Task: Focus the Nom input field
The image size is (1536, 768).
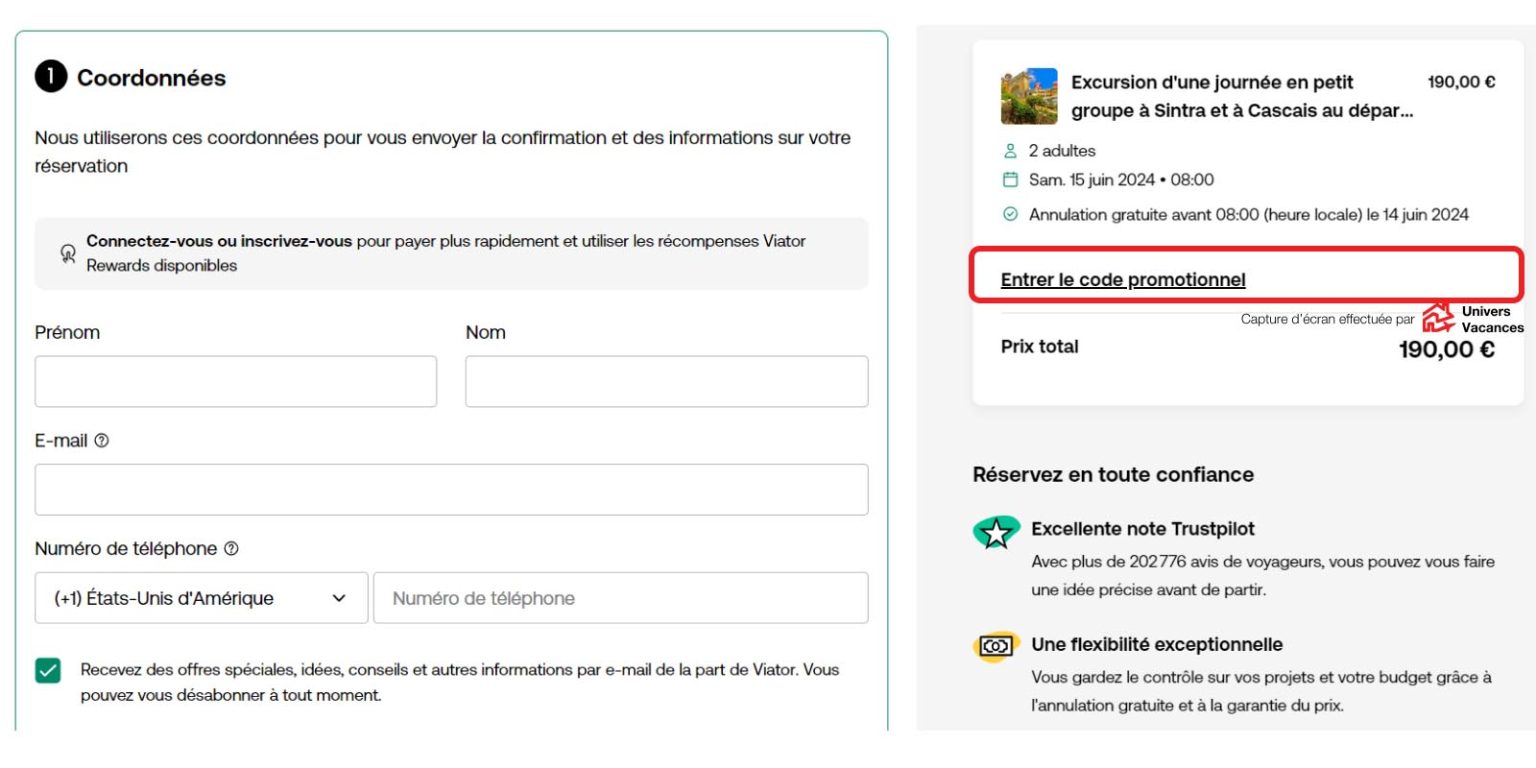Action: [666, 382]
